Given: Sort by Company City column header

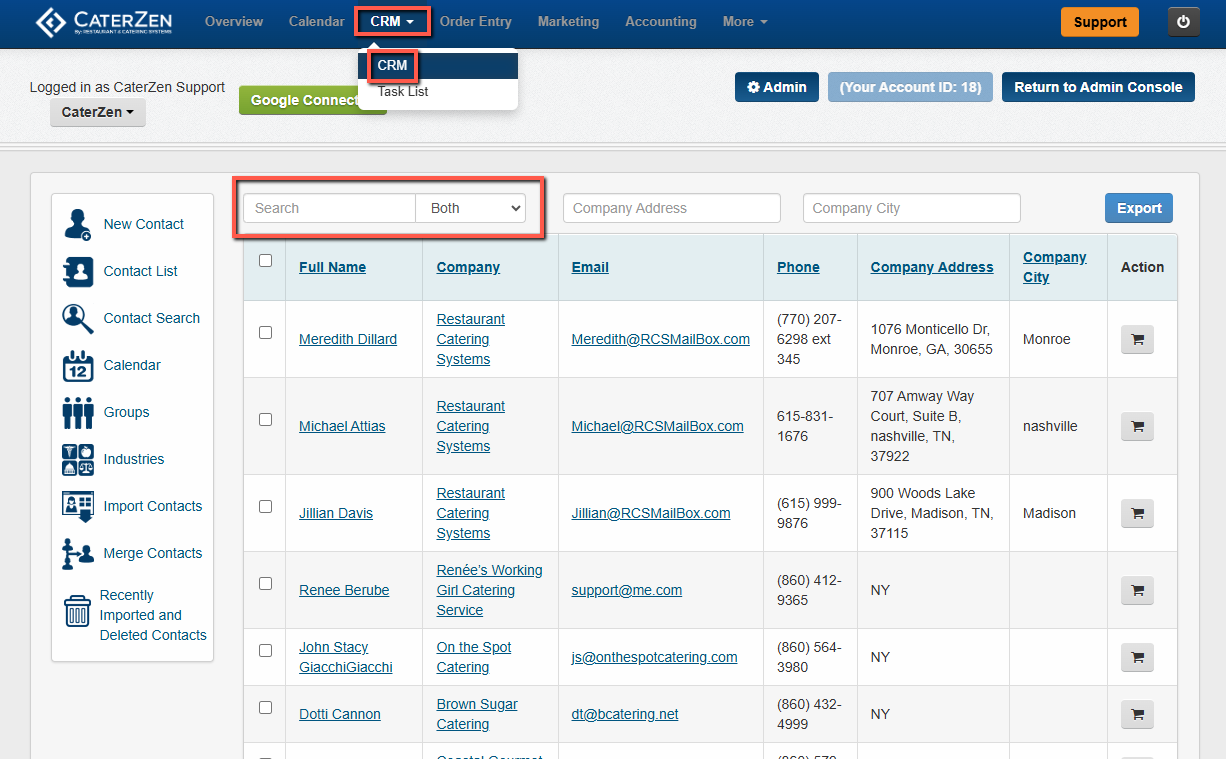Looking at the screenshot, I should tap(1054, 267).
